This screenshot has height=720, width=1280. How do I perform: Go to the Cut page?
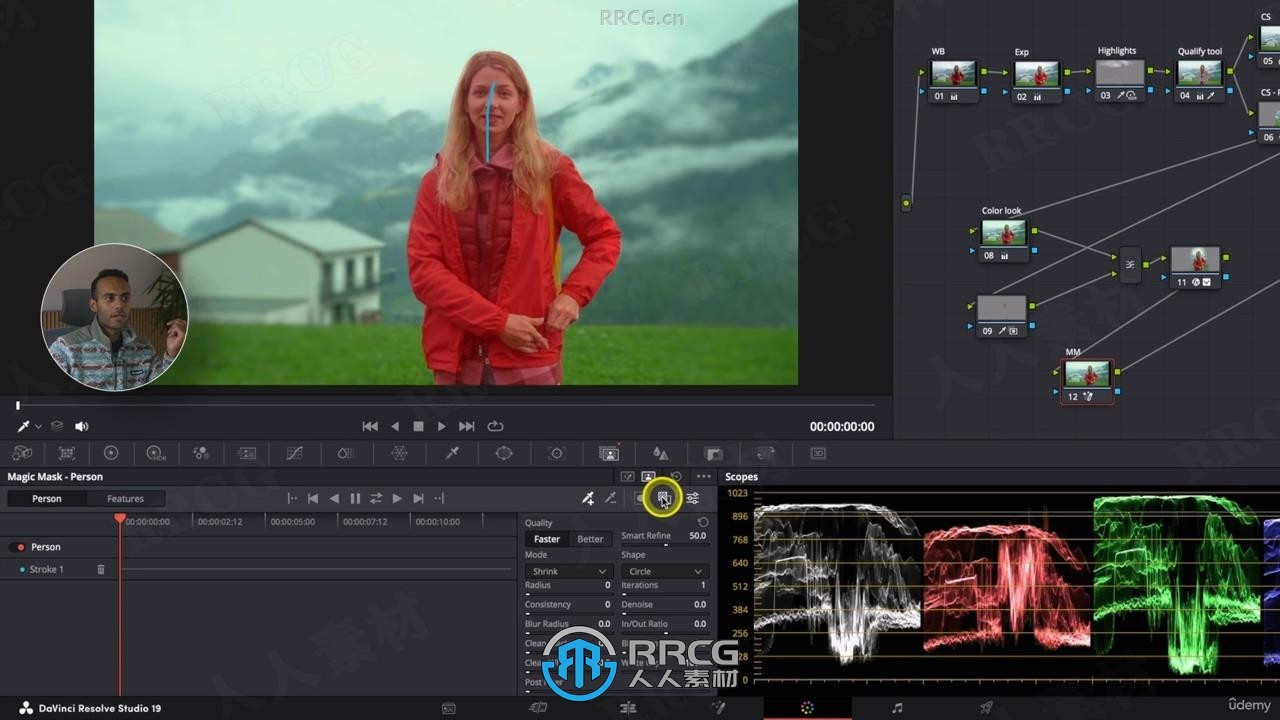538,708
